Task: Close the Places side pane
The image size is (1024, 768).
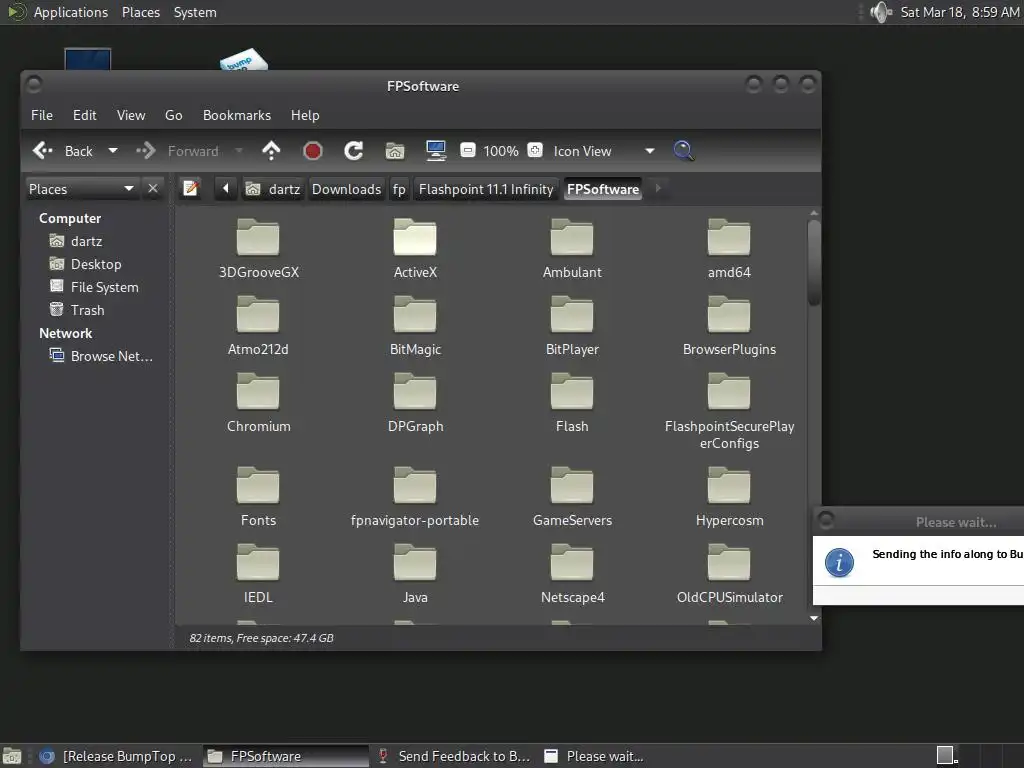Action: (x=153, y=189)
